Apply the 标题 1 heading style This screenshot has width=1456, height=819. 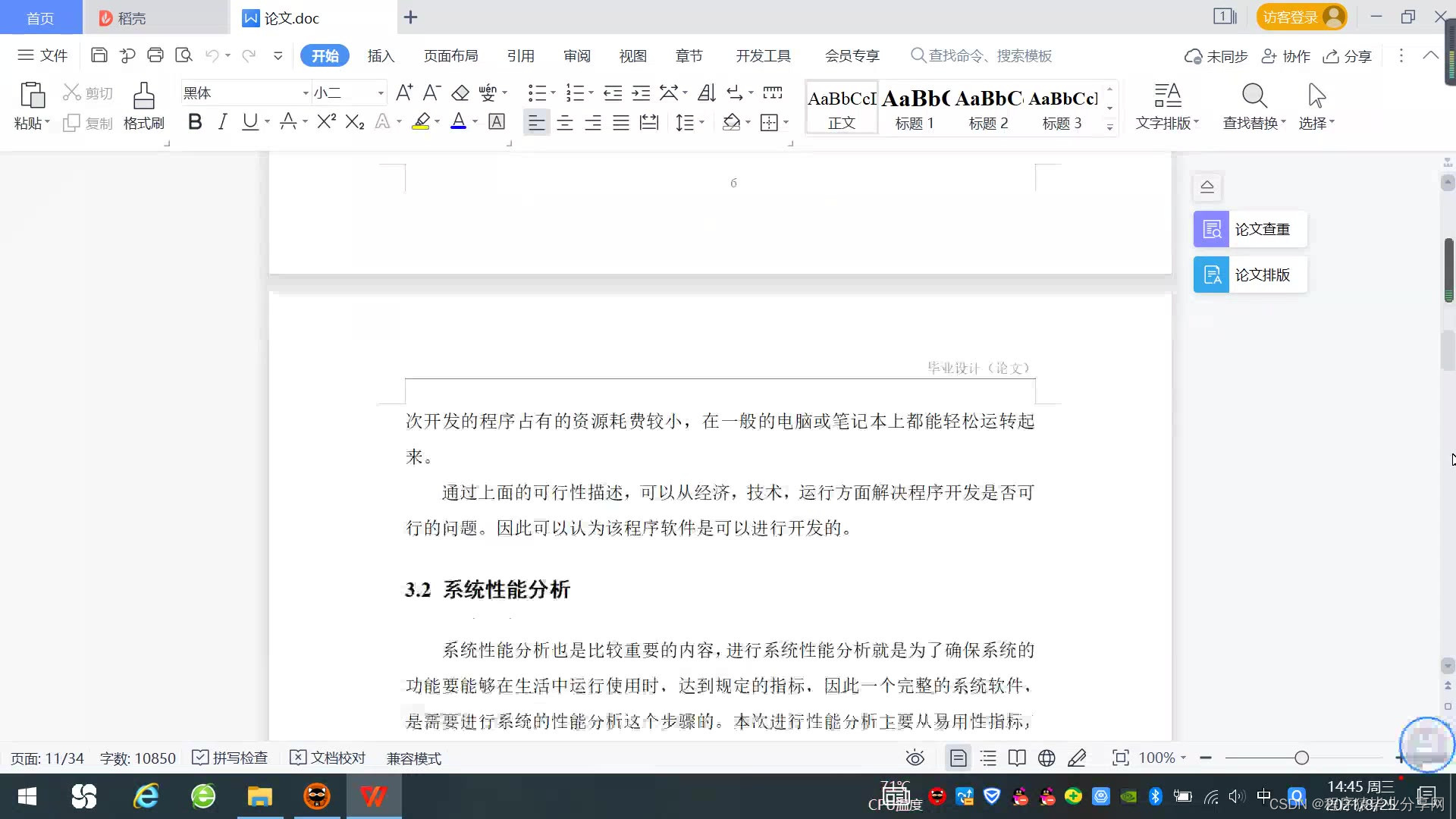(915, 108)
